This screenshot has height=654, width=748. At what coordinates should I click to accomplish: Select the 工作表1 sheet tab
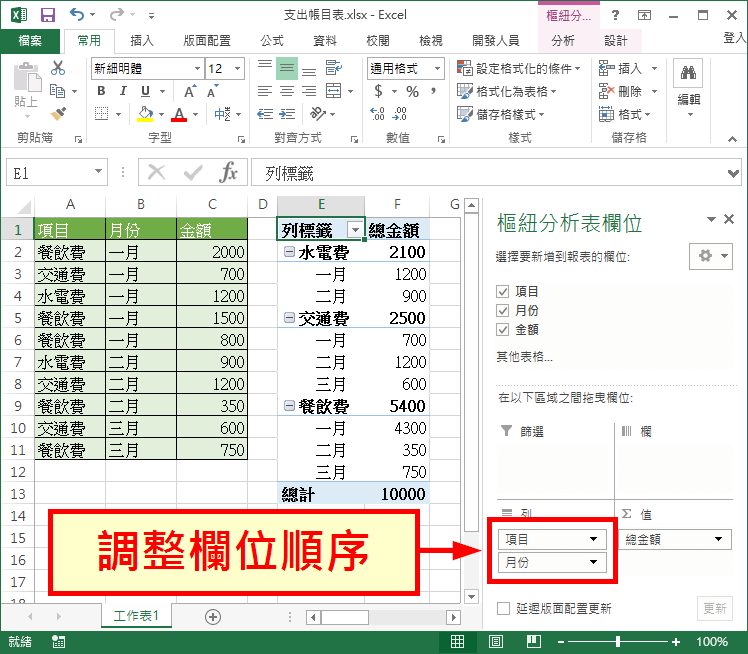136,616
